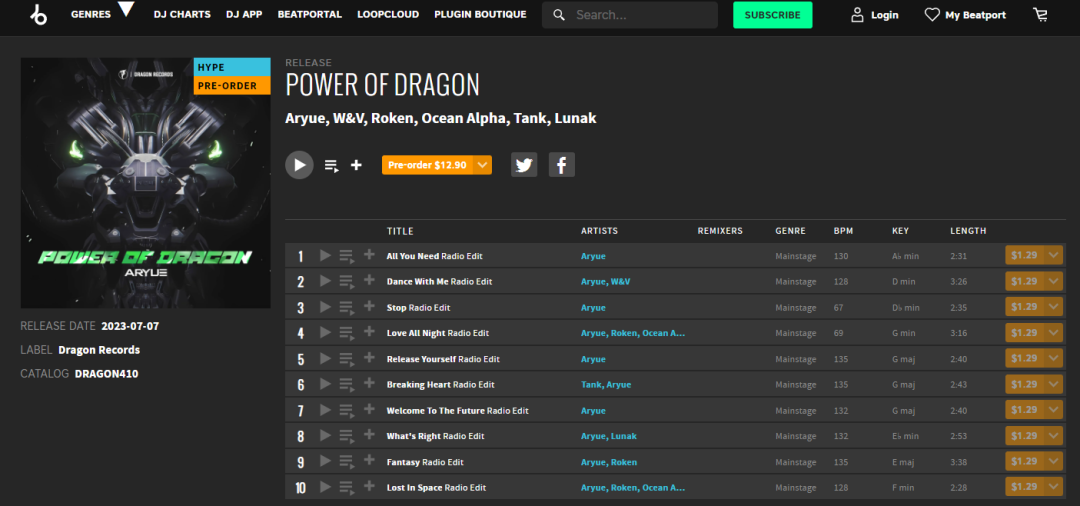Click Pre-order $12.90 button
This screenshot has height=506, width=1080.
(427, 165)
